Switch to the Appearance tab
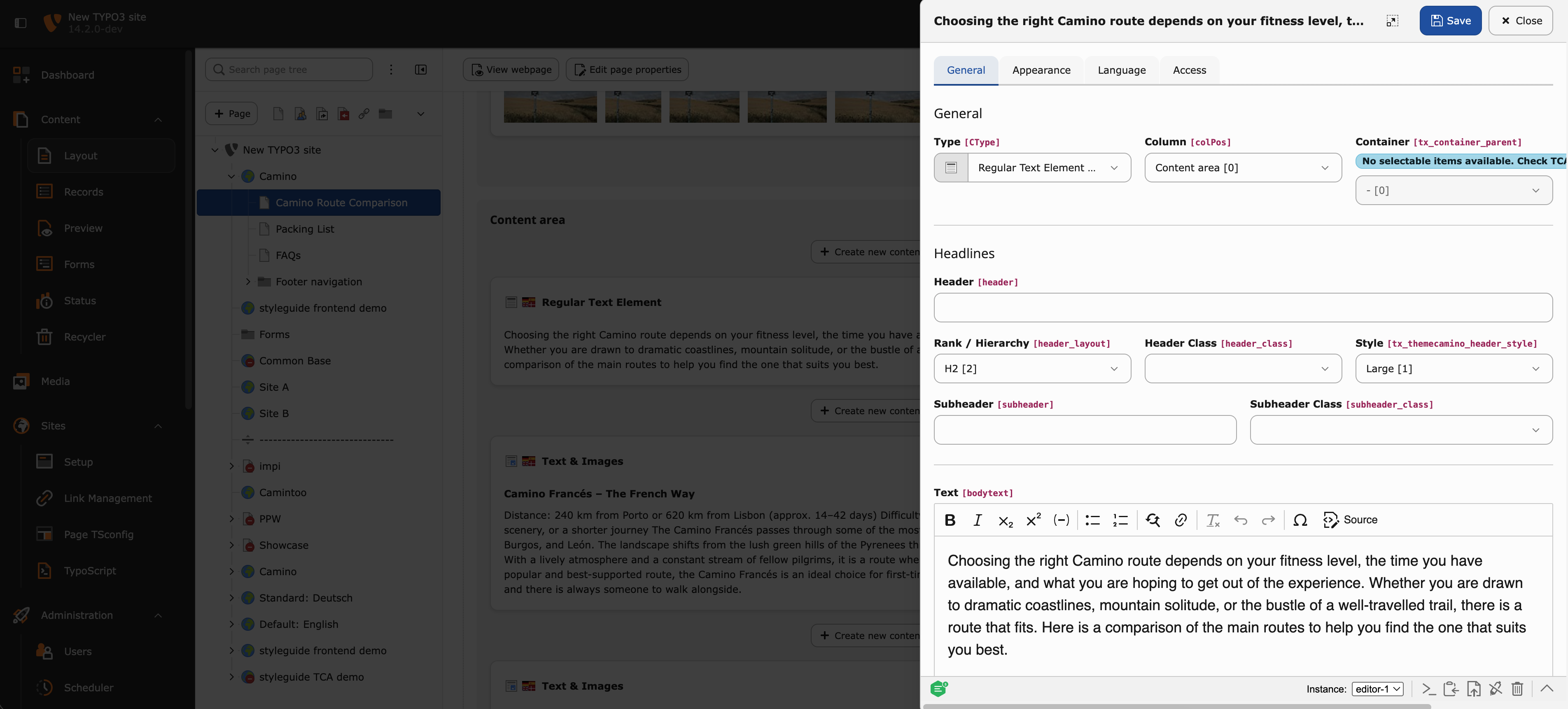Screen dimensions: 1568x709 [1041, 70]
